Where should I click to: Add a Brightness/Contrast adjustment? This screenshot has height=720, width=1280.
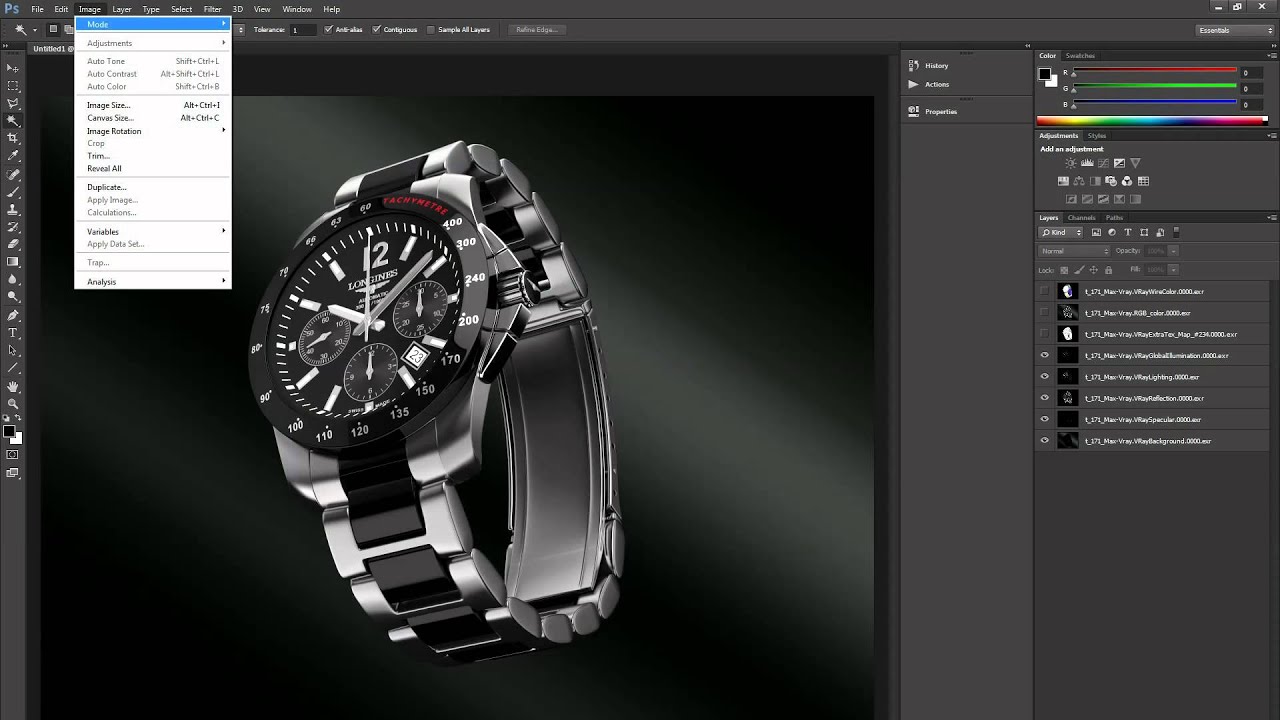click(x=1071, y=163)
